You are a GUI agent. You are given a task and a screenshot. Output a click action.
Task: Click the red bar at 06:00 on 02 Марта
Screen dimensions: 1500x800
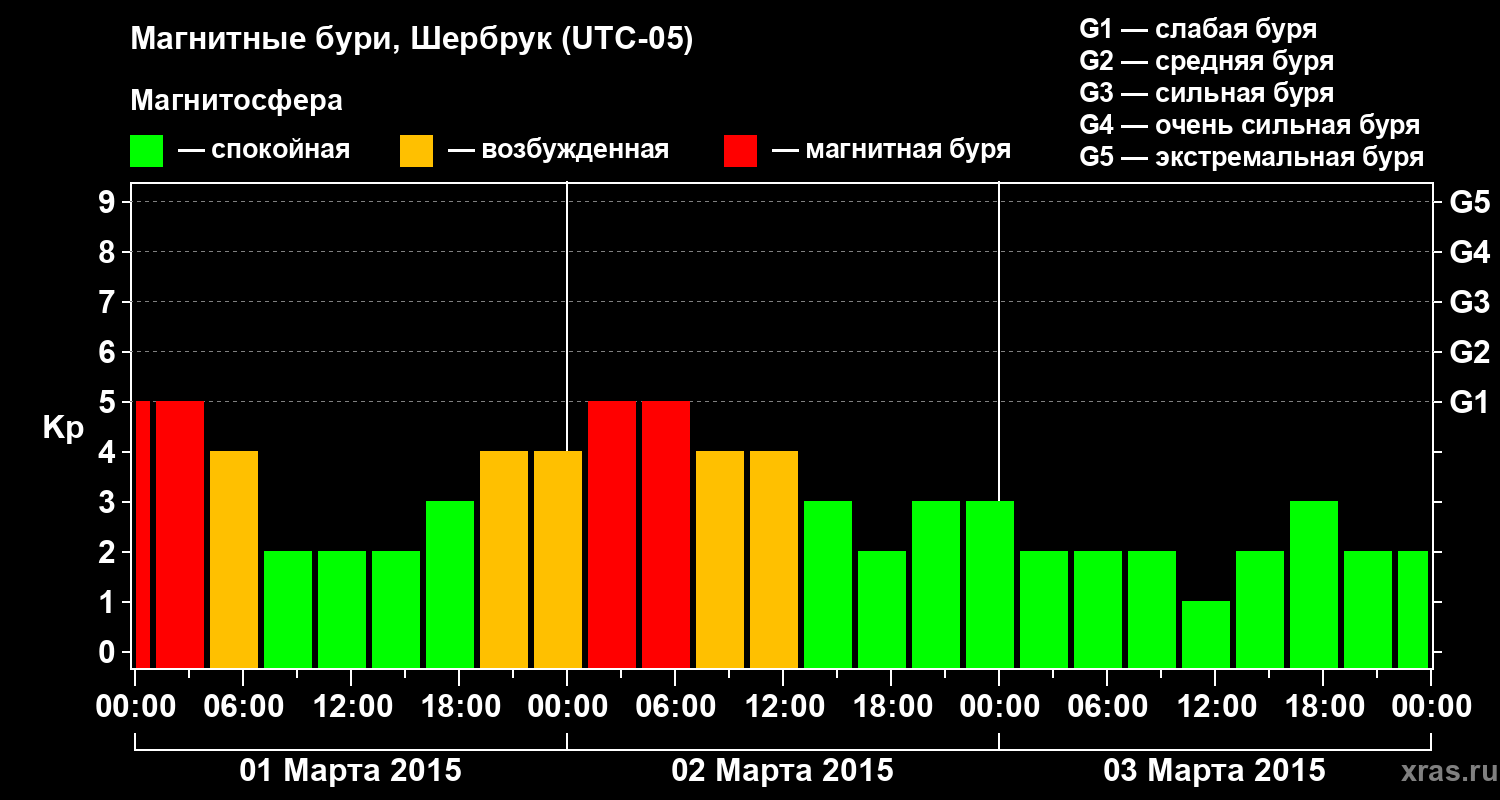[x=666, y=534]
